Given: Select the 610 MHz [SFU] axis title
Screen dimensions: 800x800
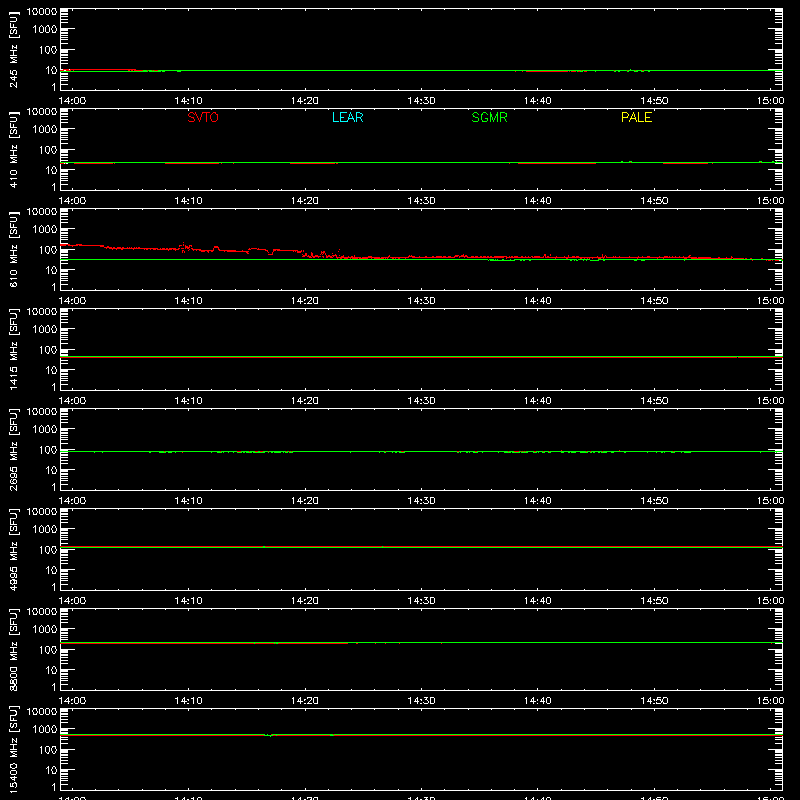Looking at the screenshot, I should tap(14, 249).
